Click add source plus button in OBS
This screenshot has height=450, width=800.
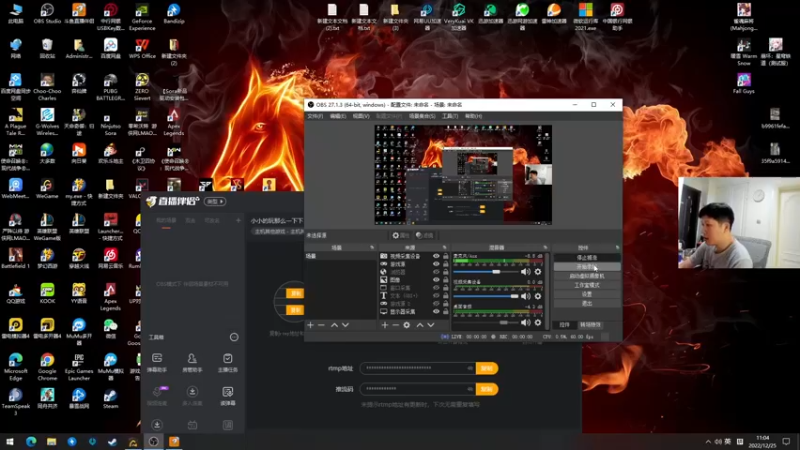(x=384, y=325)
